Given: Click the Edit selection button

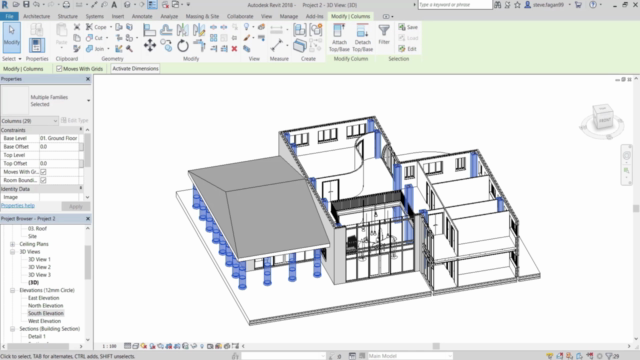Looking at the screenshot, I should click(x=407, y=49).
